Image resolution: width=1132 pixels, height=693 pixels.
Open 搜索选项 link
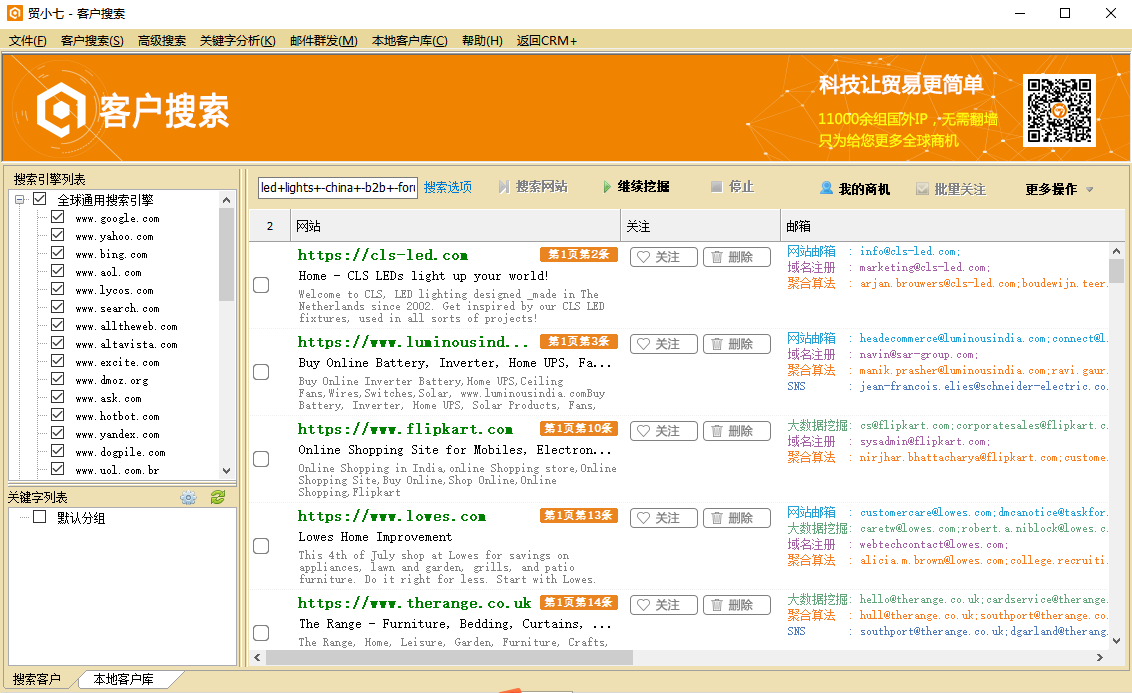[x=448, y=187]
